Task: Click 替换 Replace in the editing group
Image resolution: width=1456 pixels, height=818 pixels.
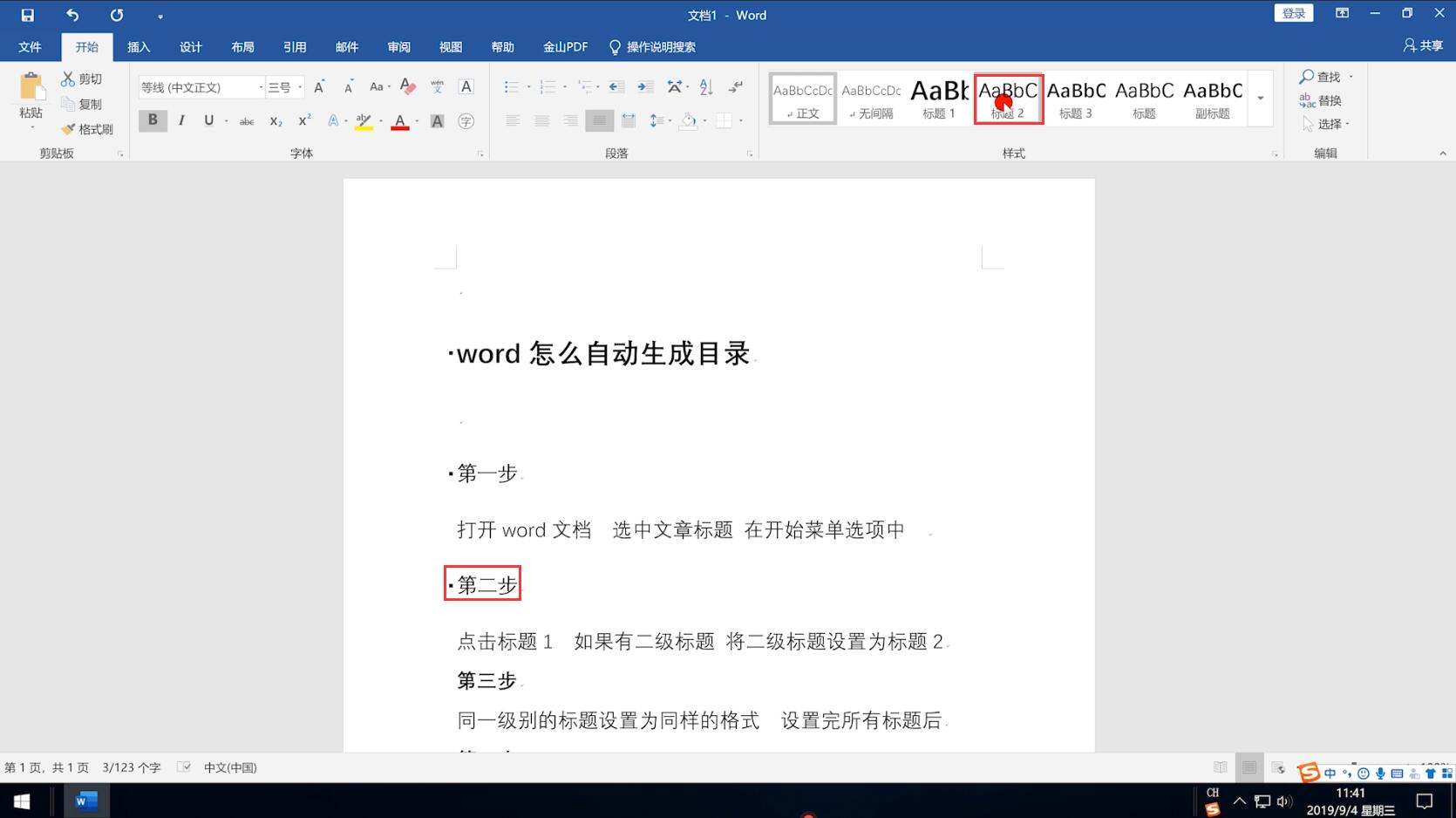Action: pyautogui.click(x=1321, y=100)
